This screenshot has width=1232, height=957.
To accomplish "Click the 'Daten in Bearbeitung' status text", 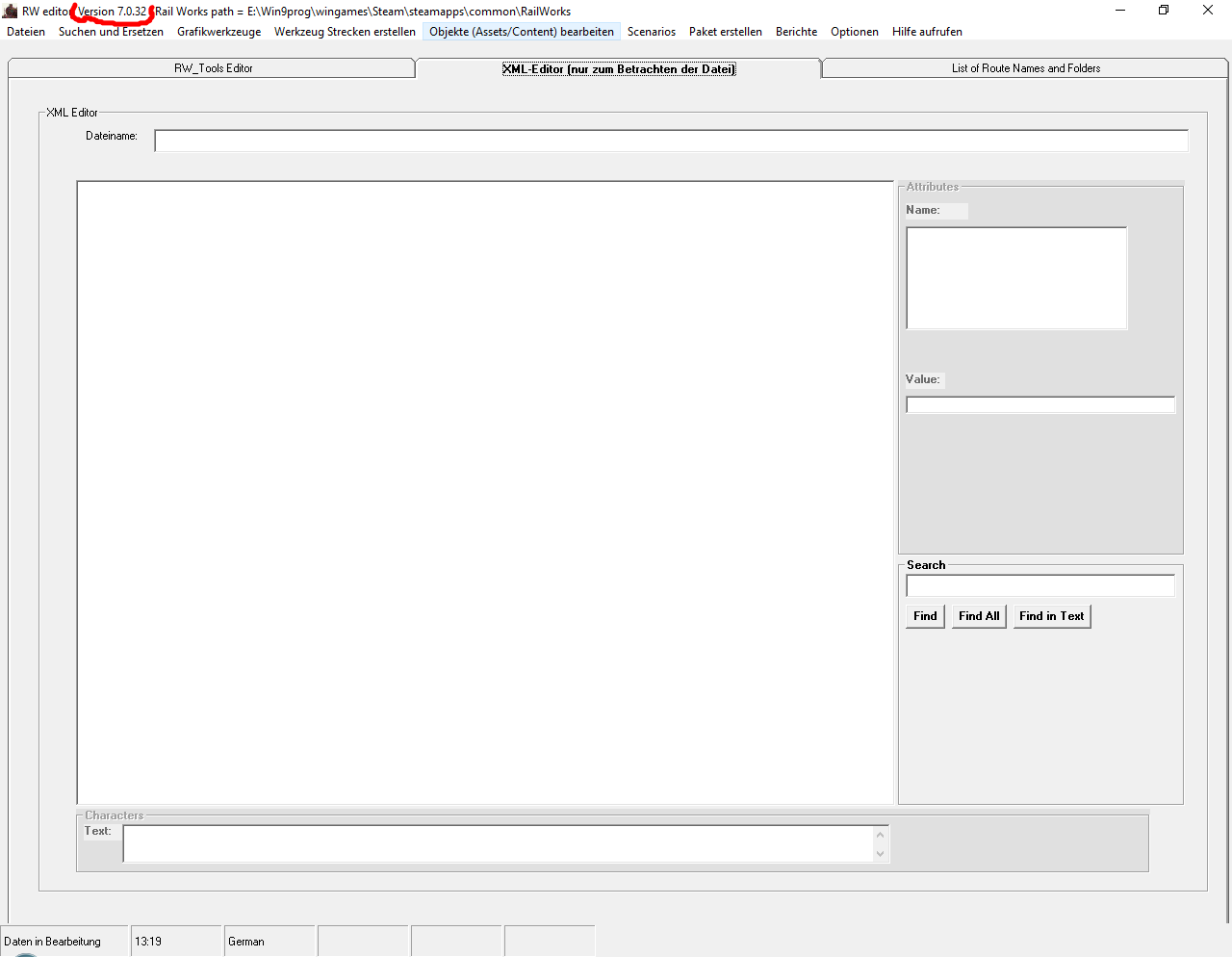I will (x=53, y=942).
